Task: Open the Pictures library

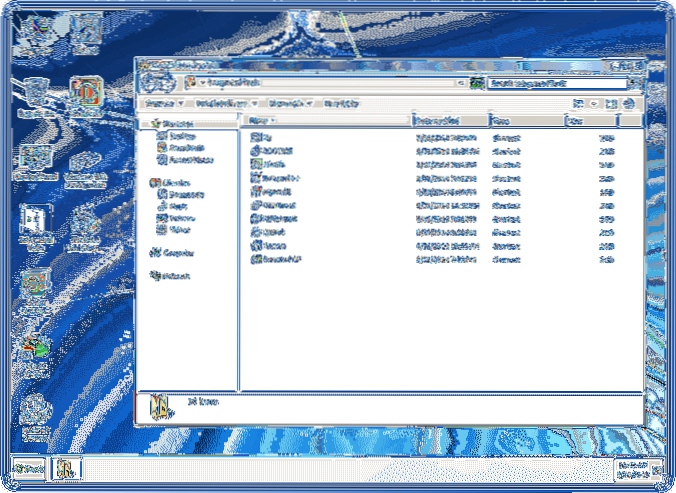Action: pyautogui.click(x=176, y=218)
